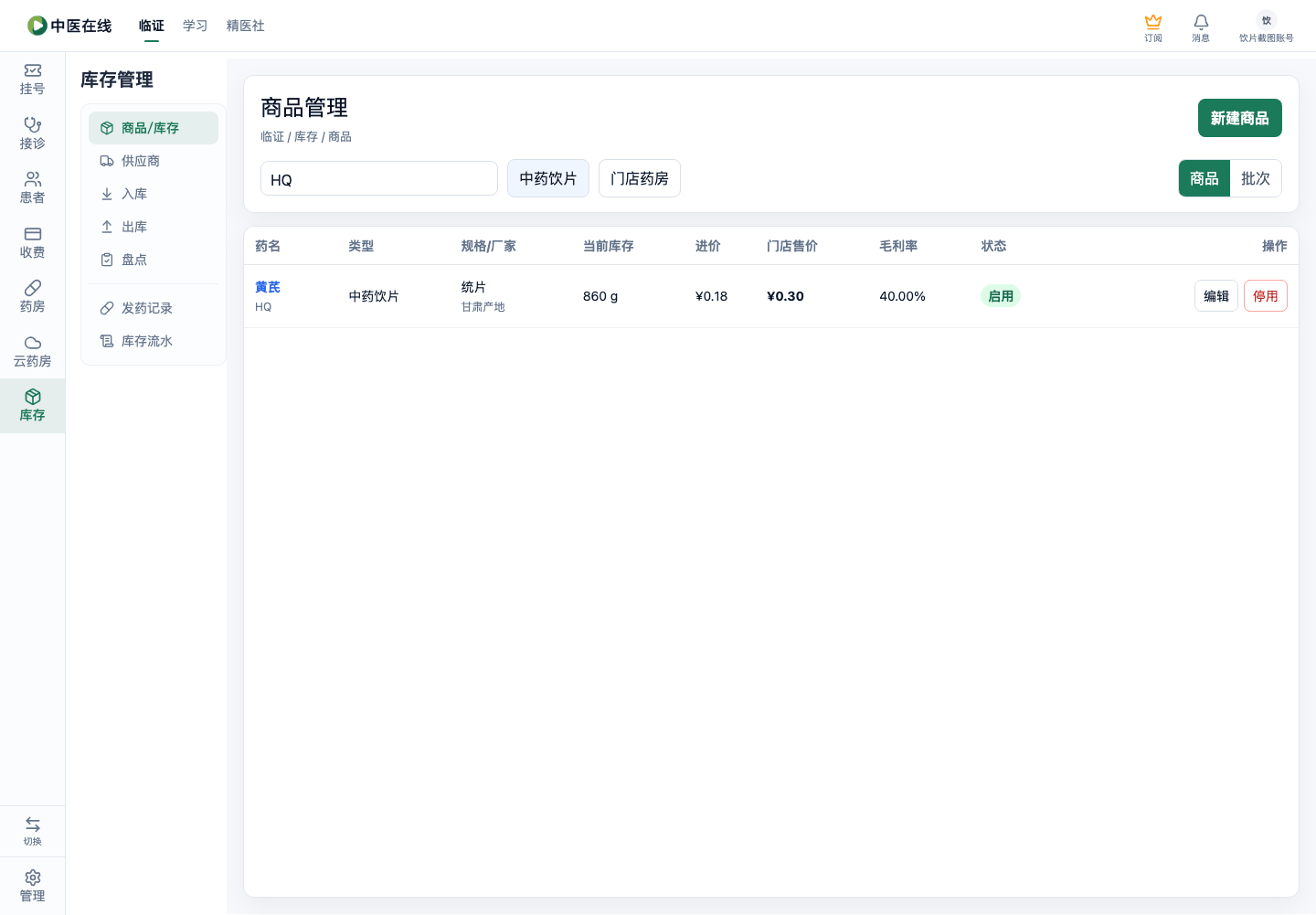Viewport: 1316px width, 915px height.
Task: Open 出库 stock-out menu item
Action: [x=154, y=227]
